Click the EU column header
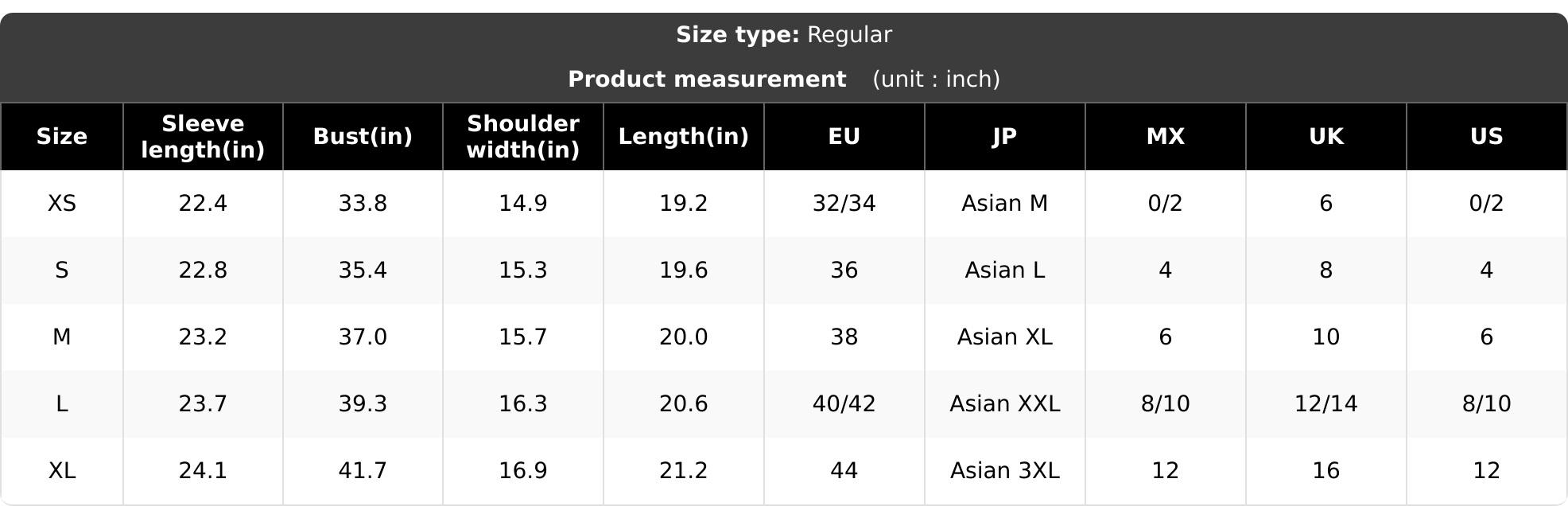The image size is (1568, 506). [x=844, y=137]
